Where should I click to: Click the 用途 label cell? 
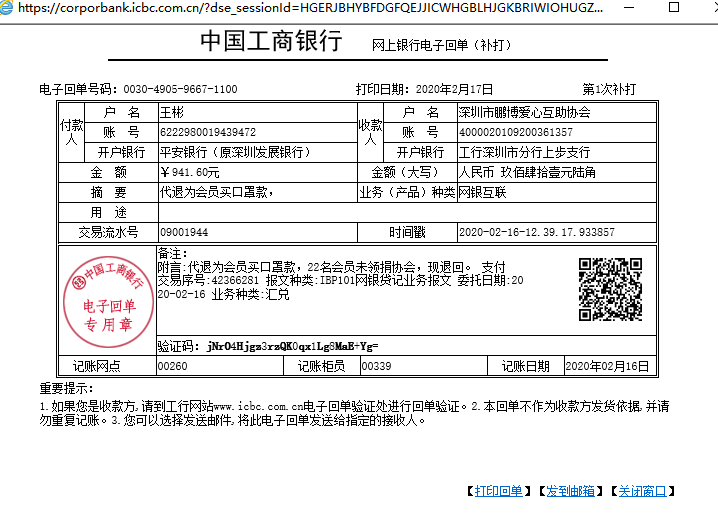[x=108, y=213]
